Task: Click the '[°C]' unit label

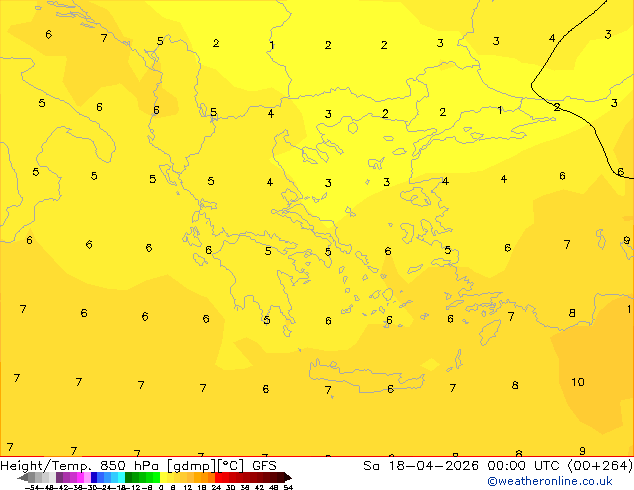Action: coord(231,466)
